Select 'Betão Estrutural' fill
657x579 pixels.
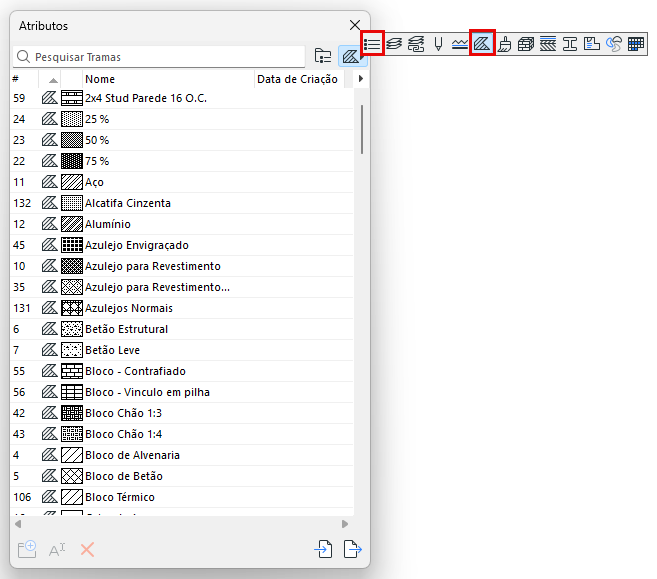[182, 329]
